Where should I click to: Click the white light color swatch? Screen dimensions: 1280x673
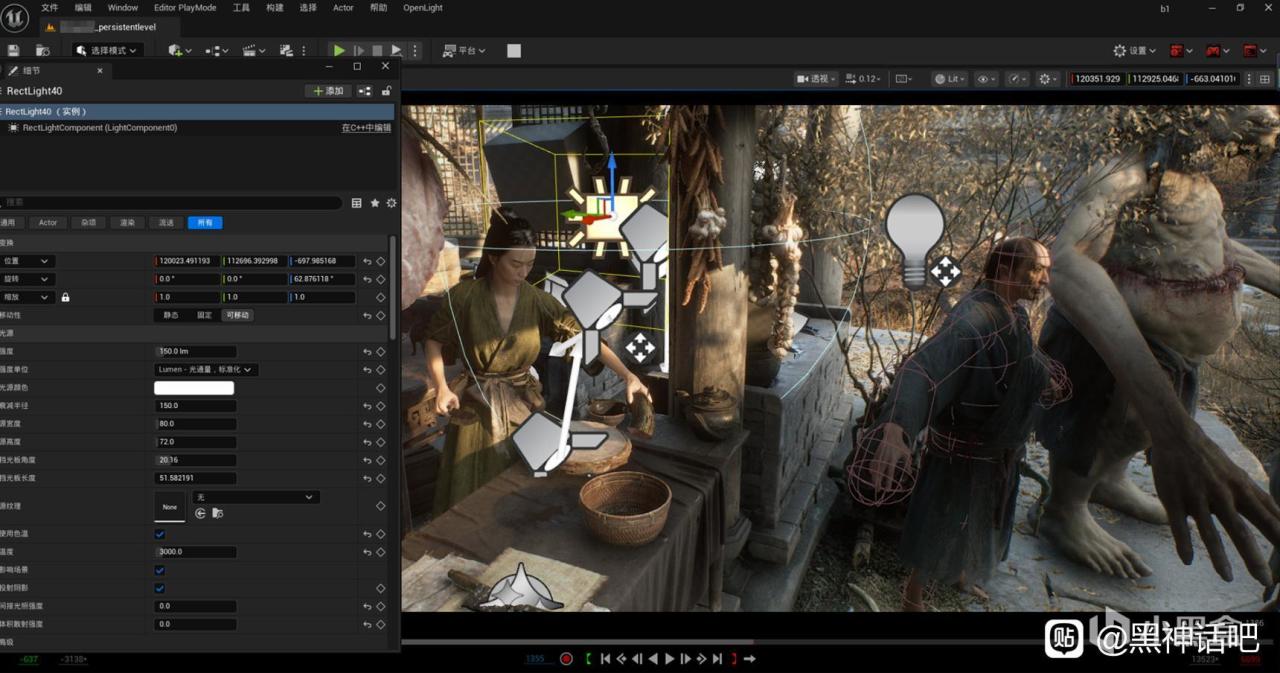[194, 388]
